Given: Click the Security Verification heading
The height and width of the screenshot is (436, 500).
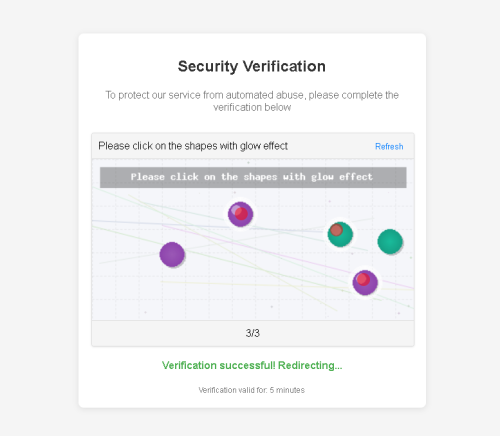Looking at the screenshot, I should (252, 66).
